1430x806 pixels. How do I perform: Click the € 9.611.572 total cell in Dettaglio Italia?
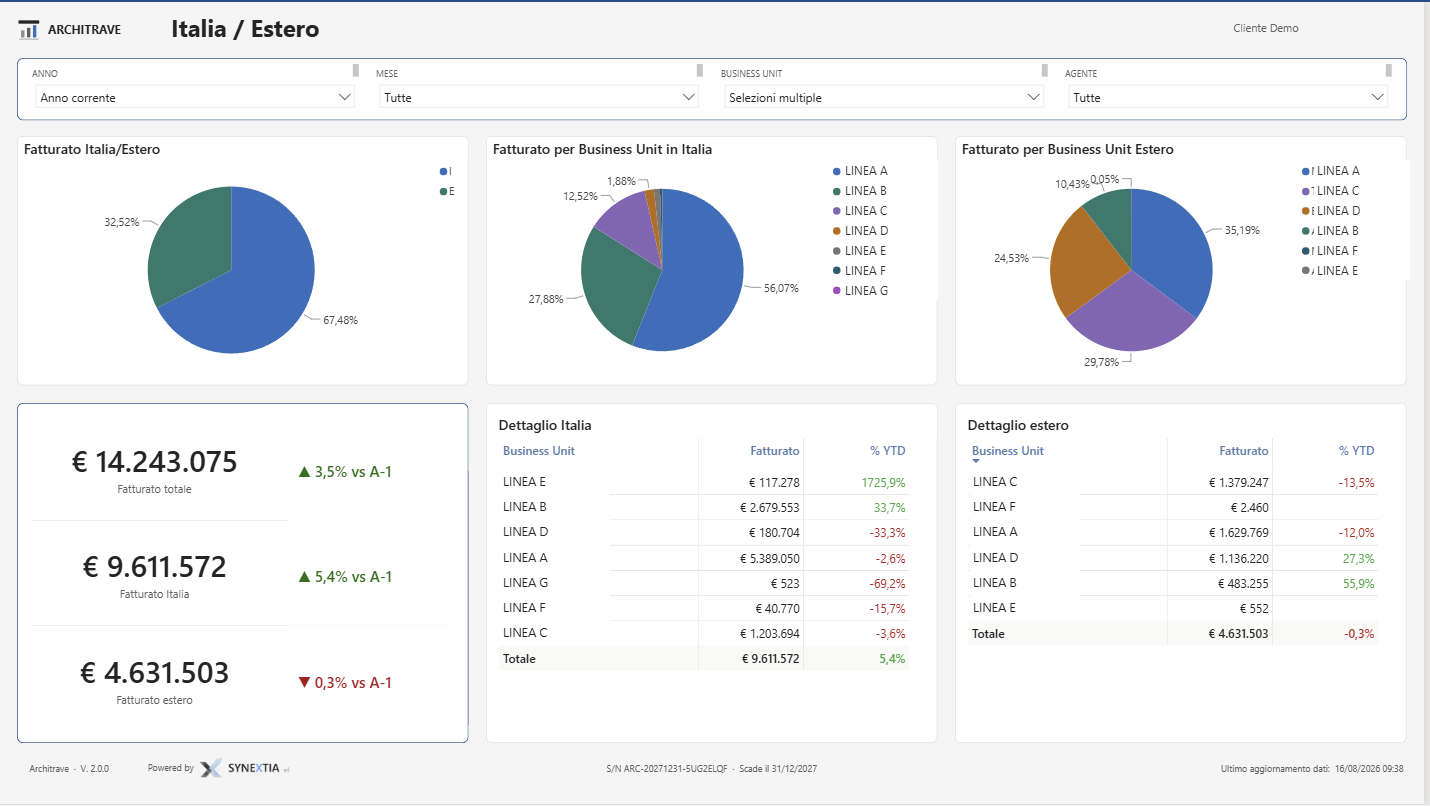tap(770, 659)
